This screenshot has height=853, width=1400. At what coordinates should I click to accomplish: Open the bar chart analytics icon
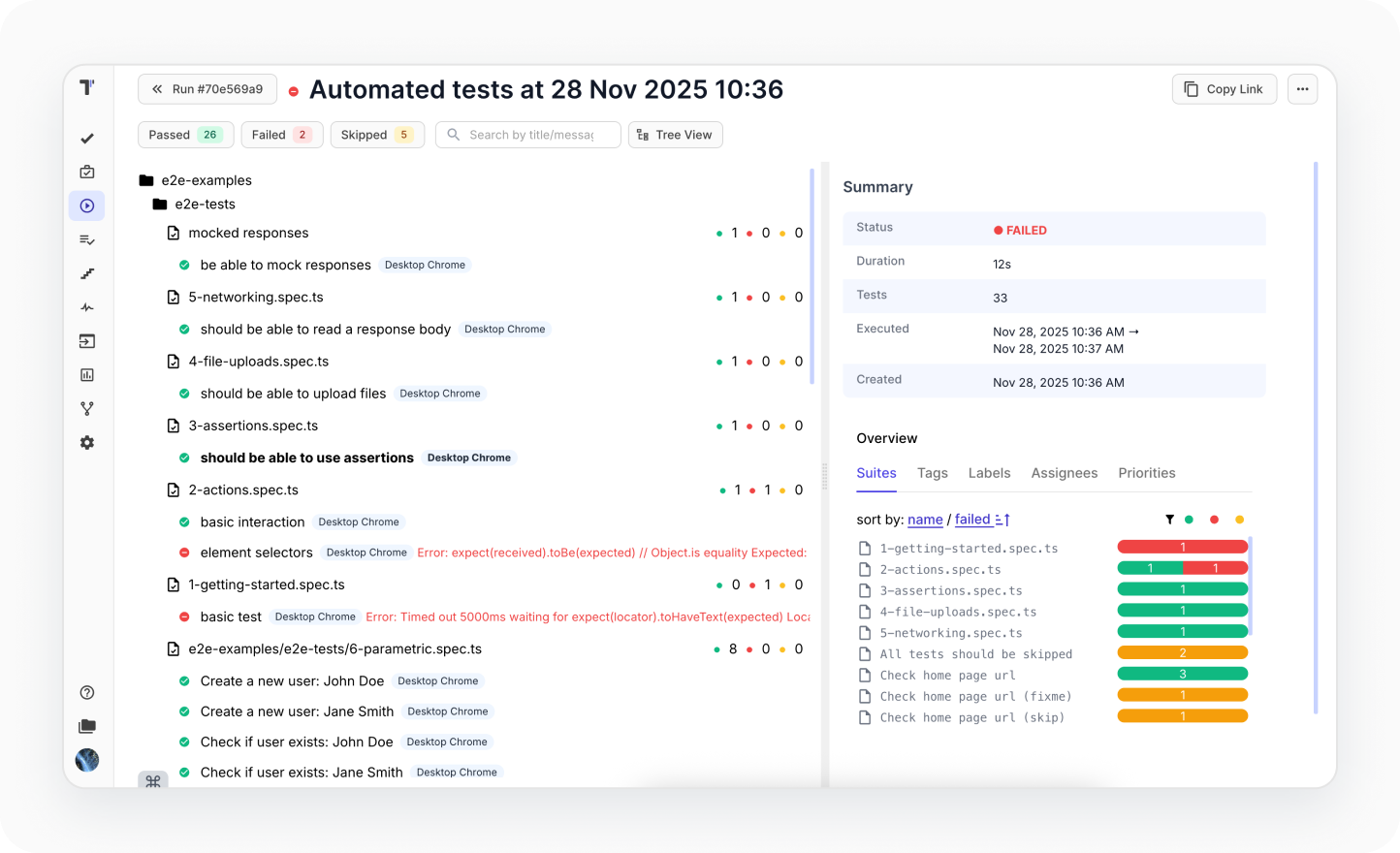point(87,374)
